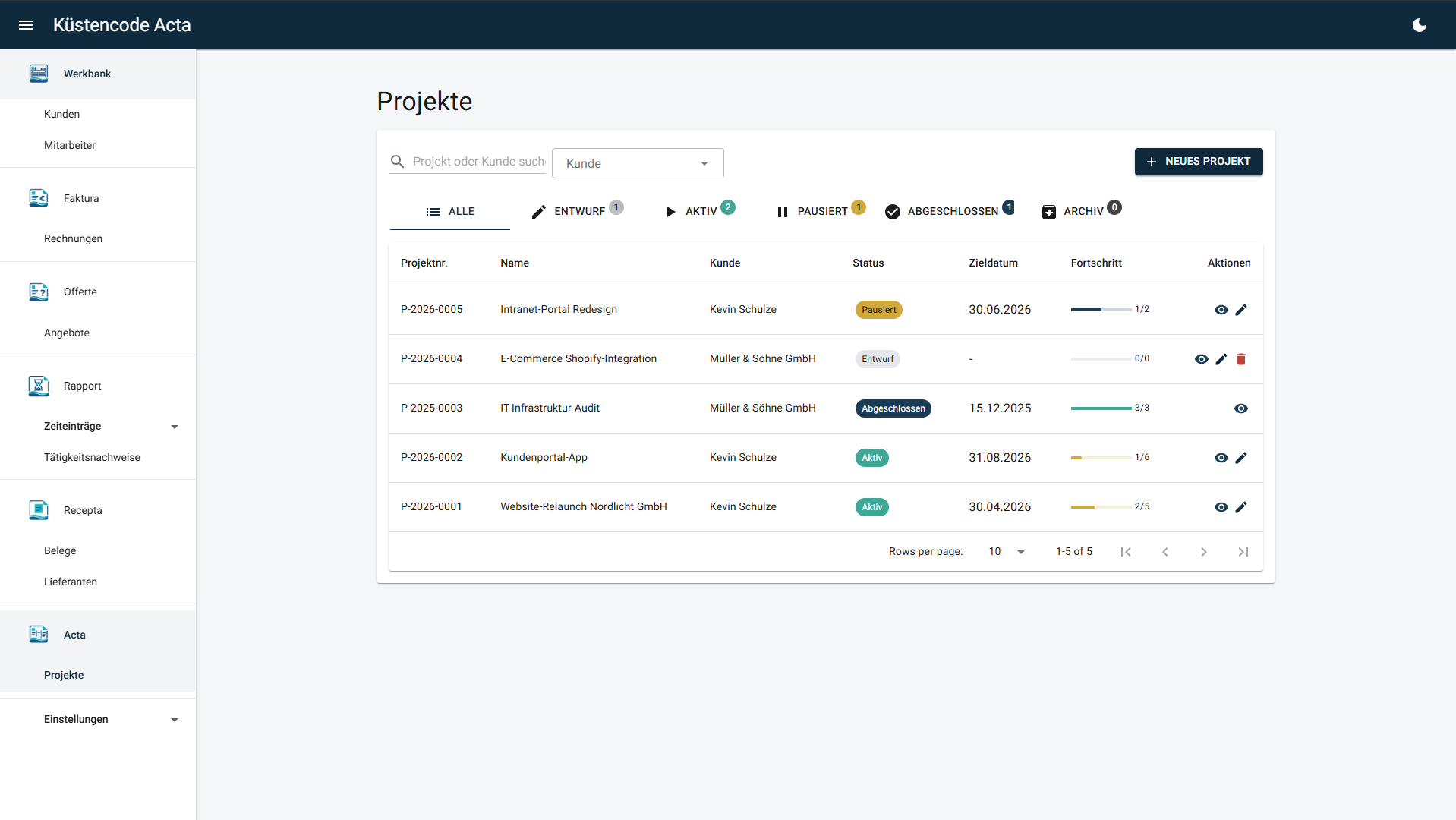
Task: Open the rows per page dropdown
Action: pos(1007,552)
